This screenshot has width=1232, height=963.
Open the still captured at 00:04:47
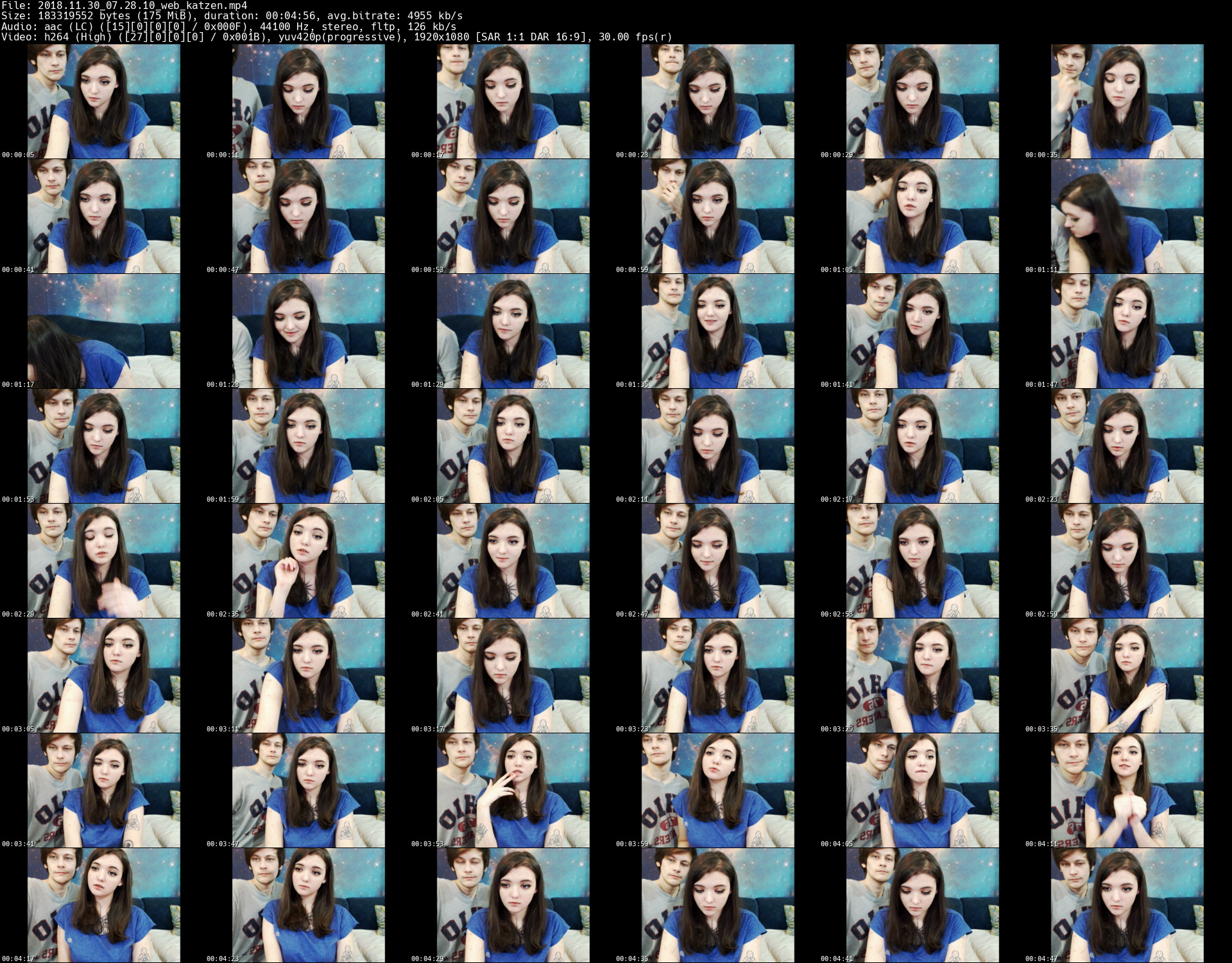(x=1127, y=905)
